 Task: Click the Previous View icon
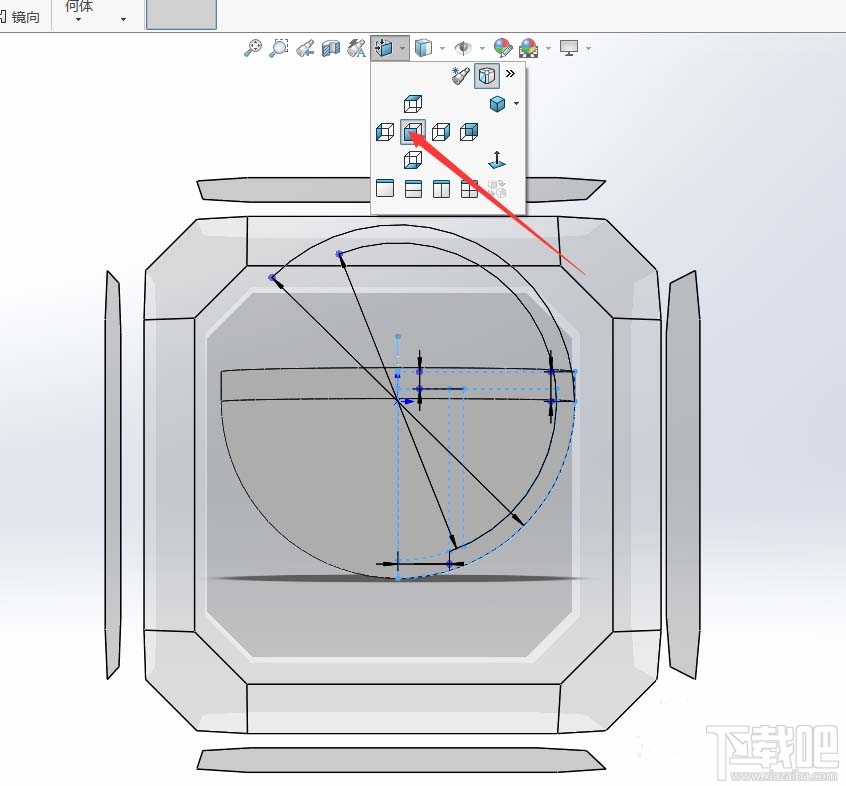pyautogui.click(x=306, y=47)
